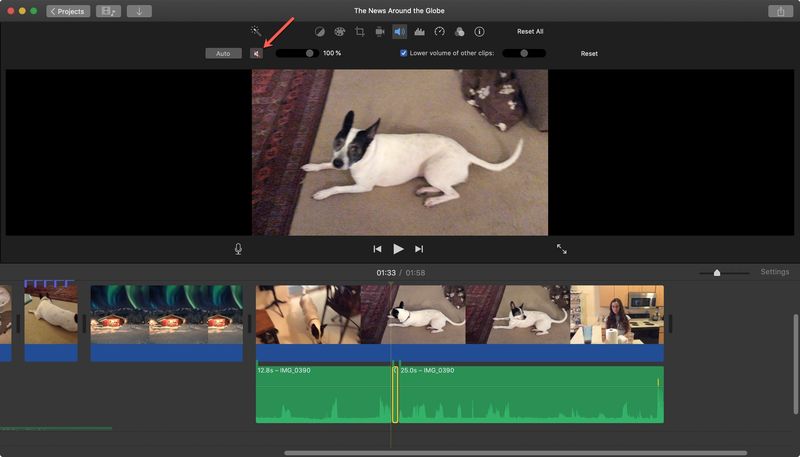The width and height of the screenshot is (800, 457).
Task: Click the 01:58 total duration
Action: [415, 273]
